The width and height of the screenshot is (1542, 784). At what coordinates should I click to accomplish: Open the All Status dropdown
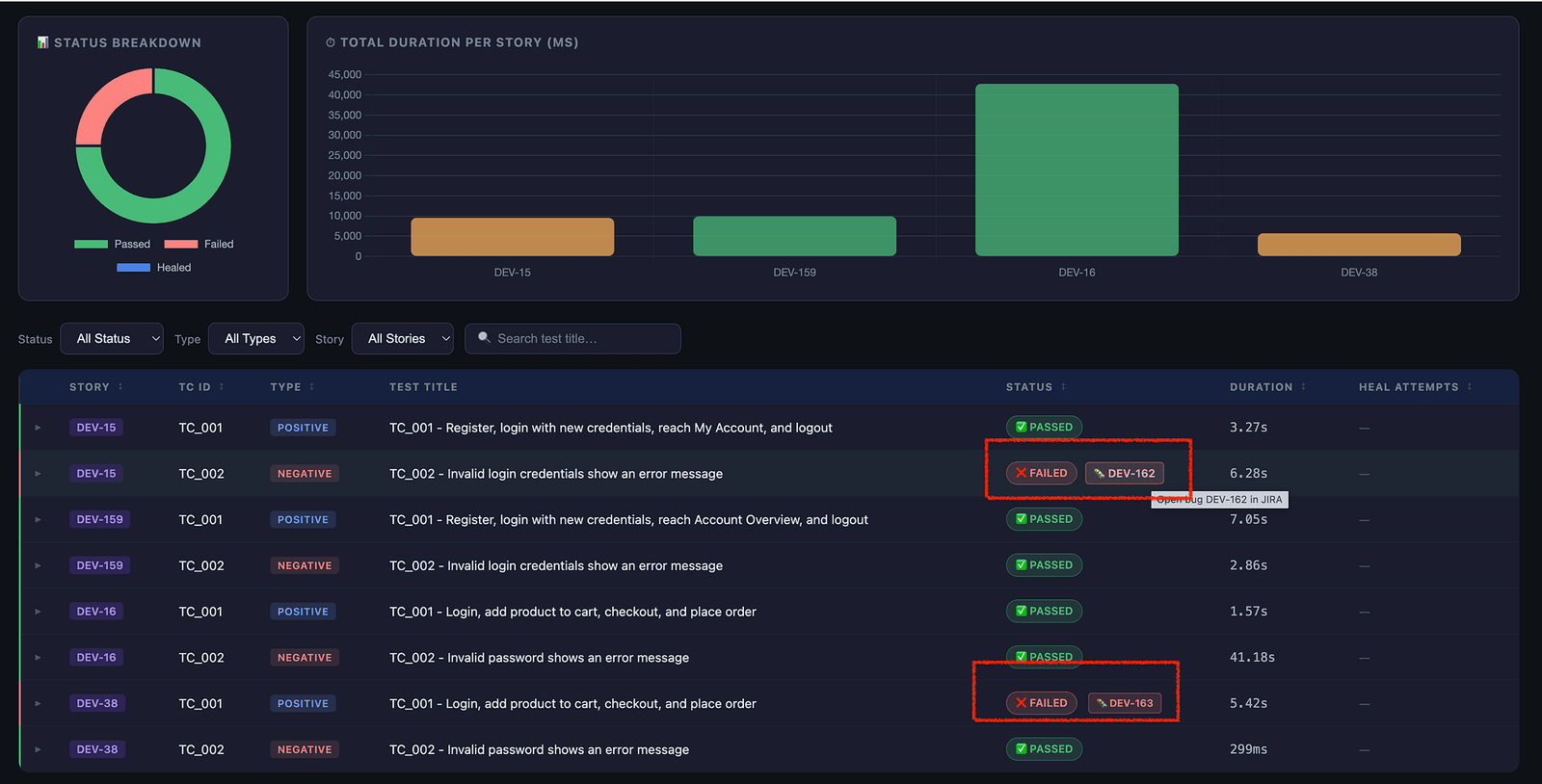coord(112,339)
